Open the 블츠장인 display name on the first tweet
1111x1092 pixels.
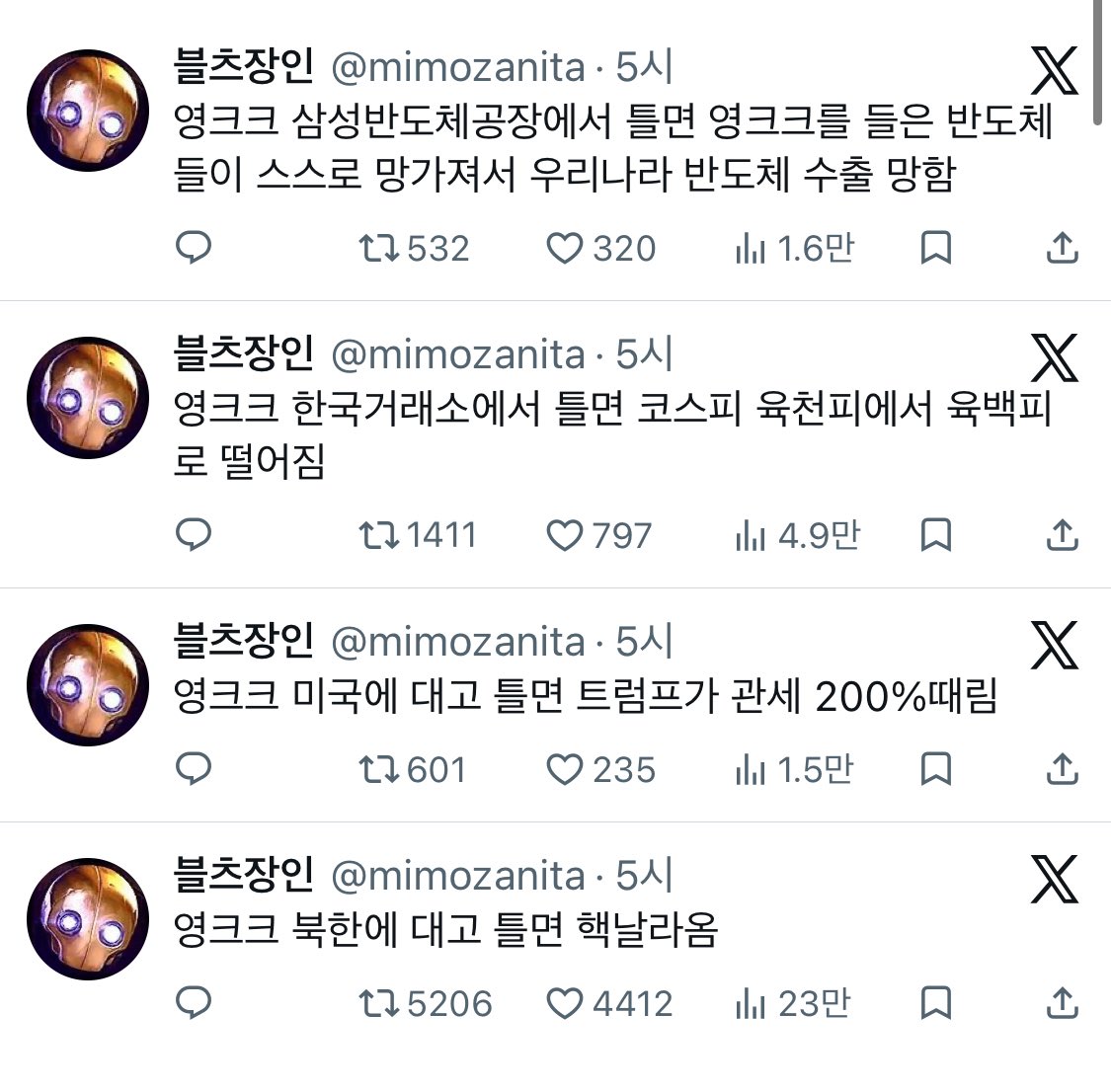[243, 66]
